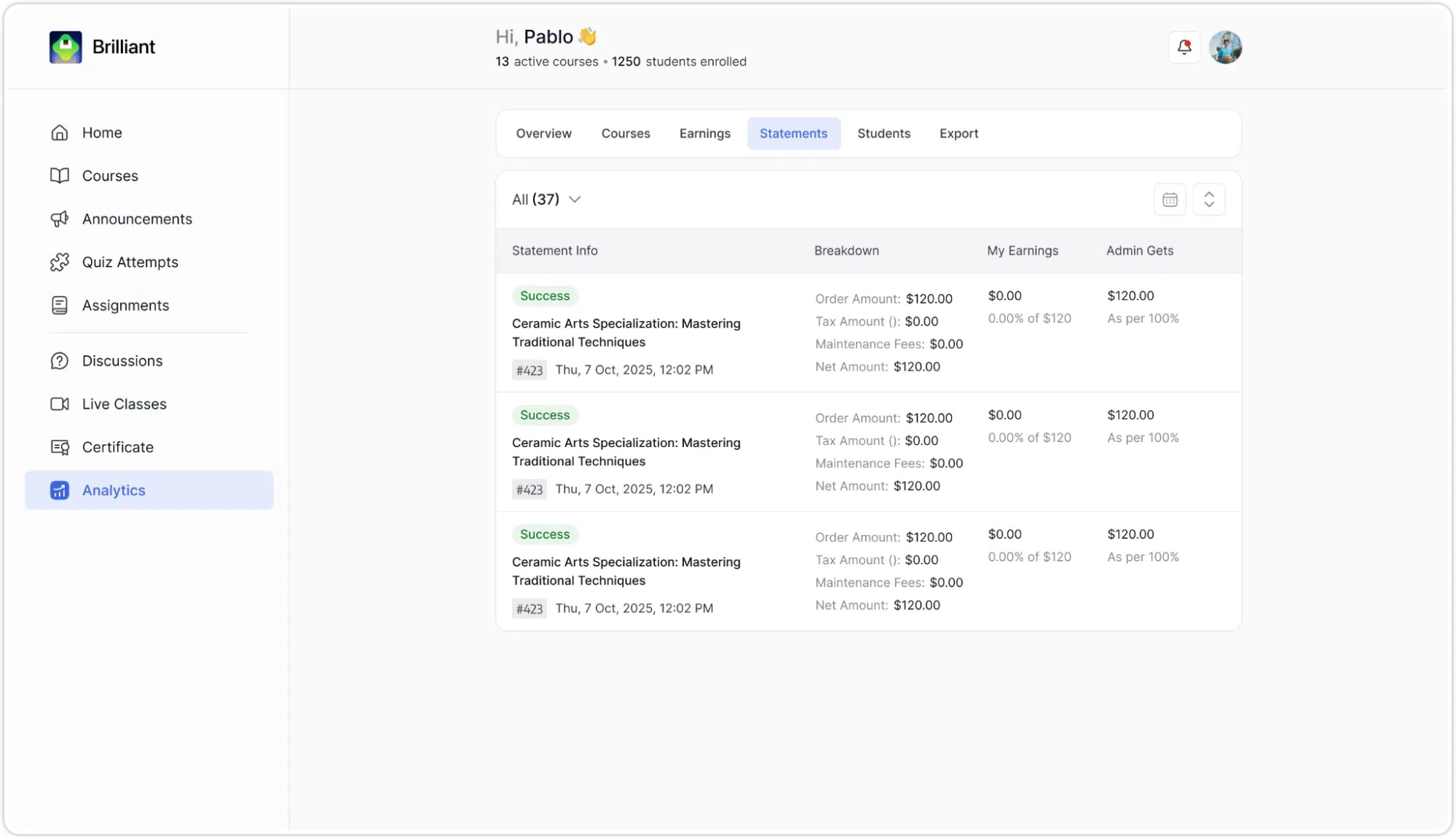The width and height of the screenshot is (1456, 838).
Task: Click the My Earnings column header
Action: (1023, 250)
